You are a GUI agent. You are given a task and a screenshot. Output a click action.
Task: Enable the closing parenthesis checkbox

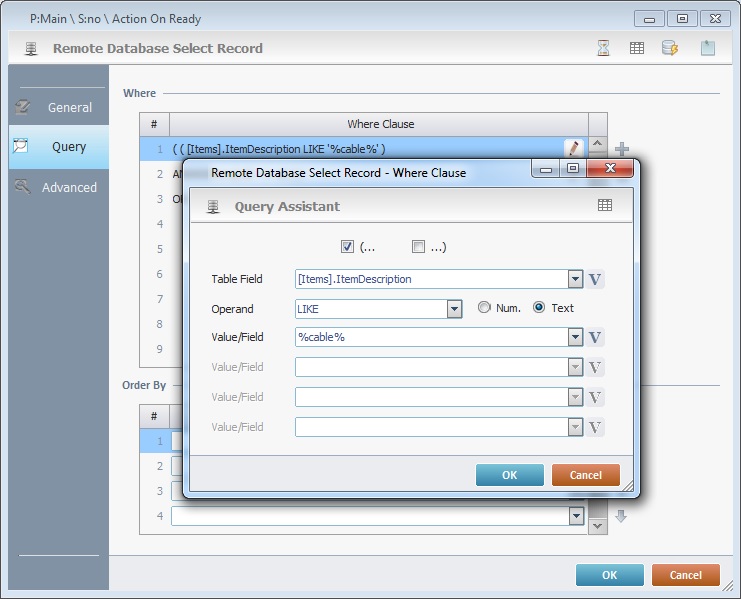(418, 246)
